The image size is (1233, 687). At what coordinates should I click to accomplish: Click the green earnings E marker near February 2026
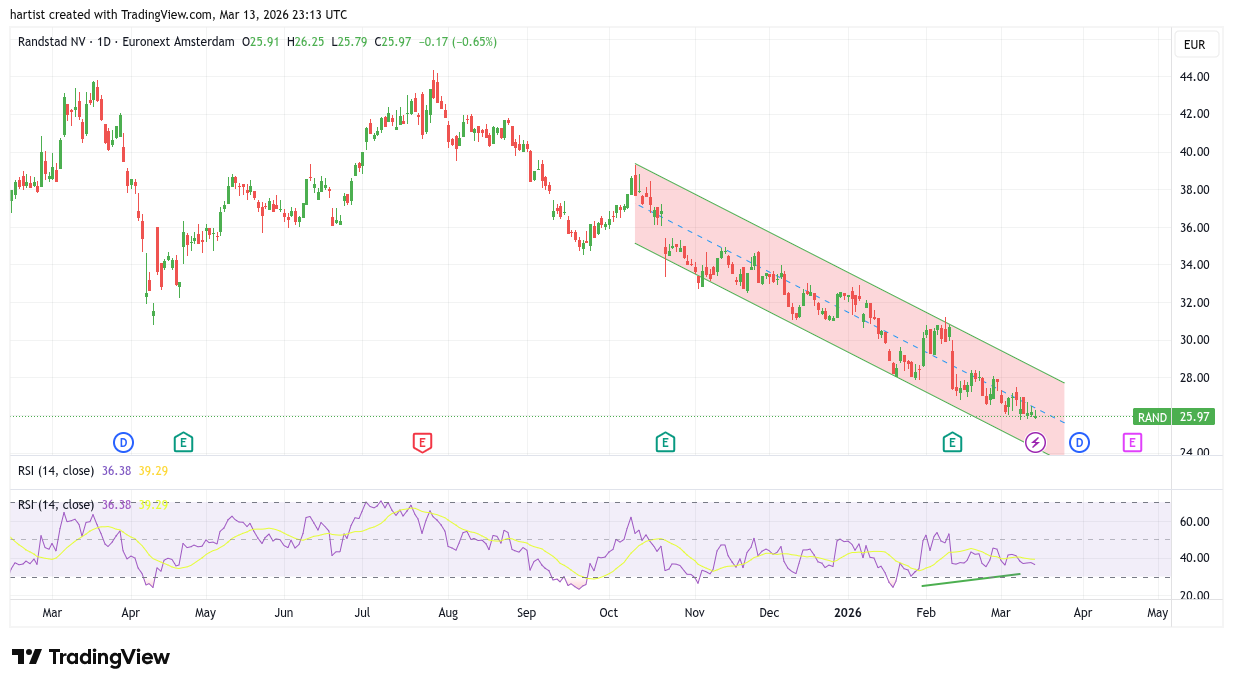pos(952,442)
